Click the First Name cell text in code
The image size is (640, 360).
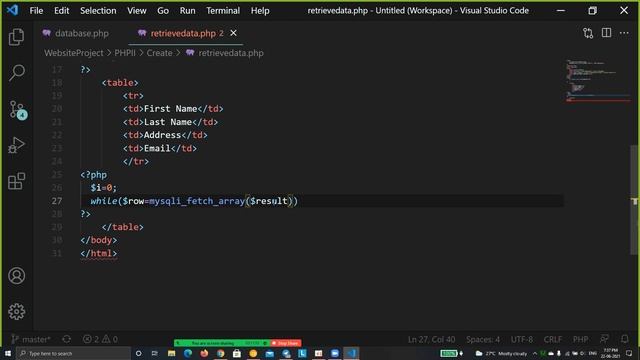pyautogui.click(x=170, y=109)
